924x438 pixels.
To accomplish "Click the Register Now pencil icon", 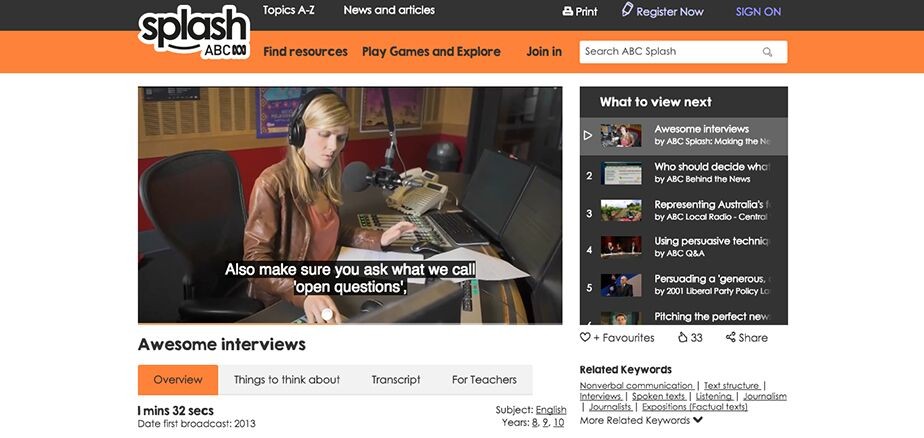I will [627, 11].
